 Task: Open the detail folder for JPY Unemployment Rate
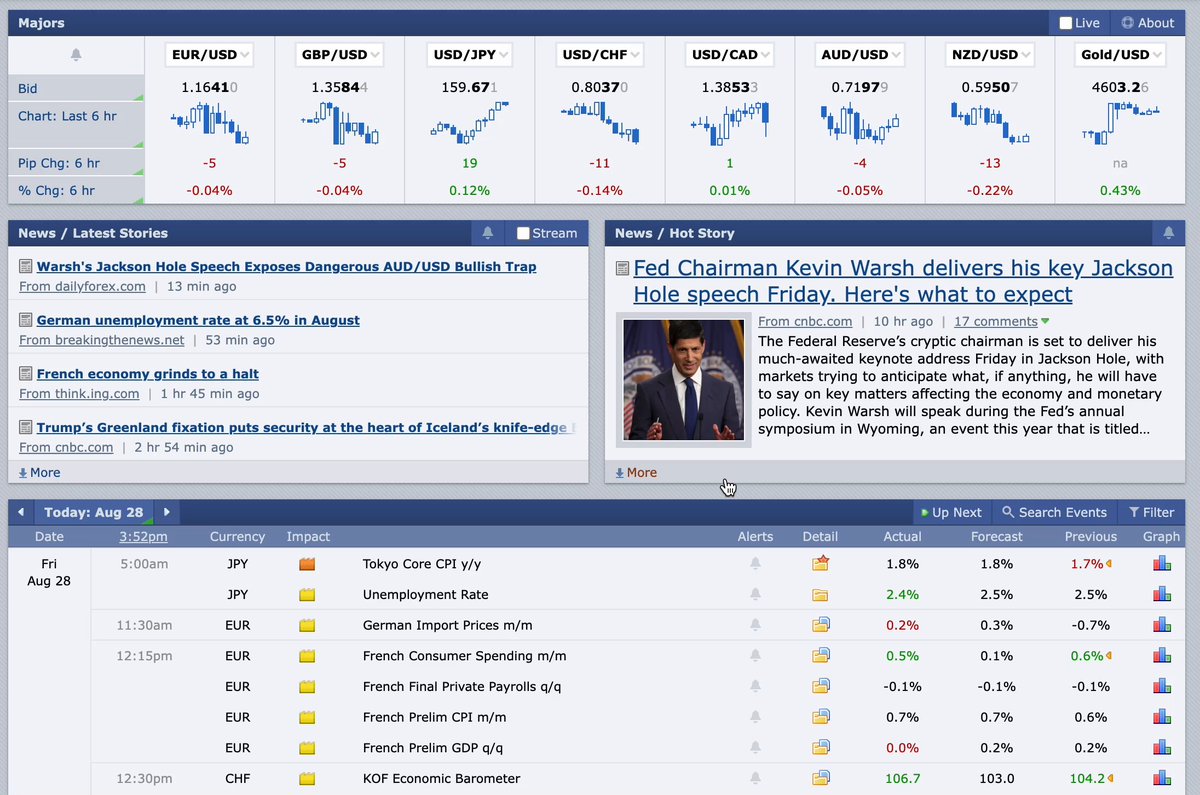821,595
